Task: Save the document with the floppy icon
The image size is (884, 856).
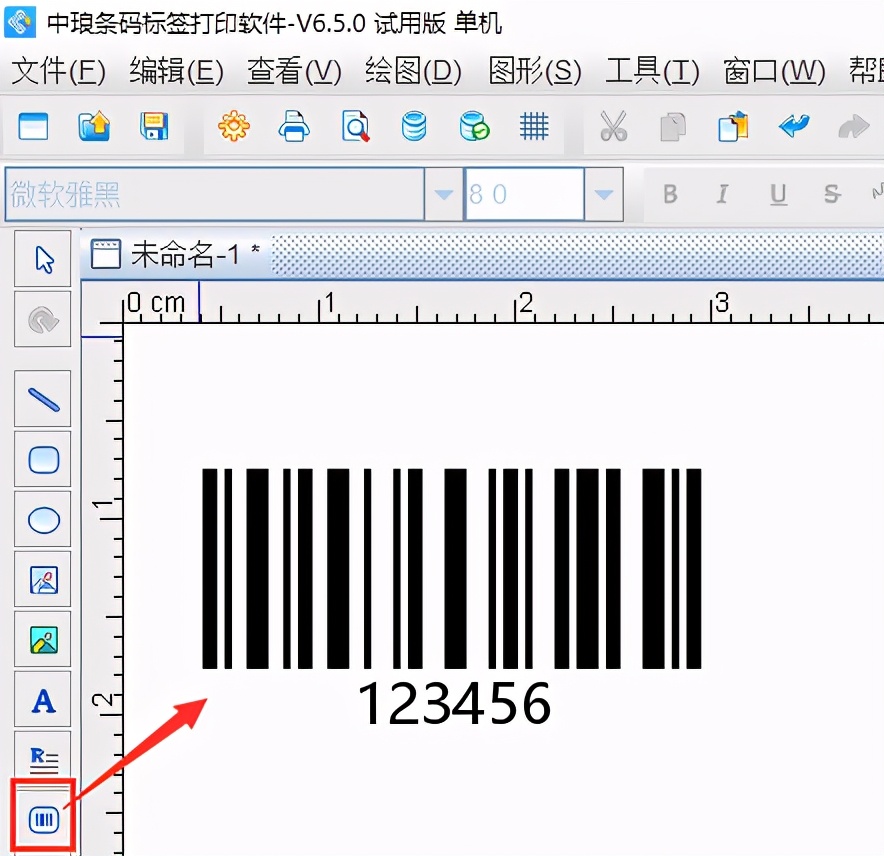Action: point(154,126)
